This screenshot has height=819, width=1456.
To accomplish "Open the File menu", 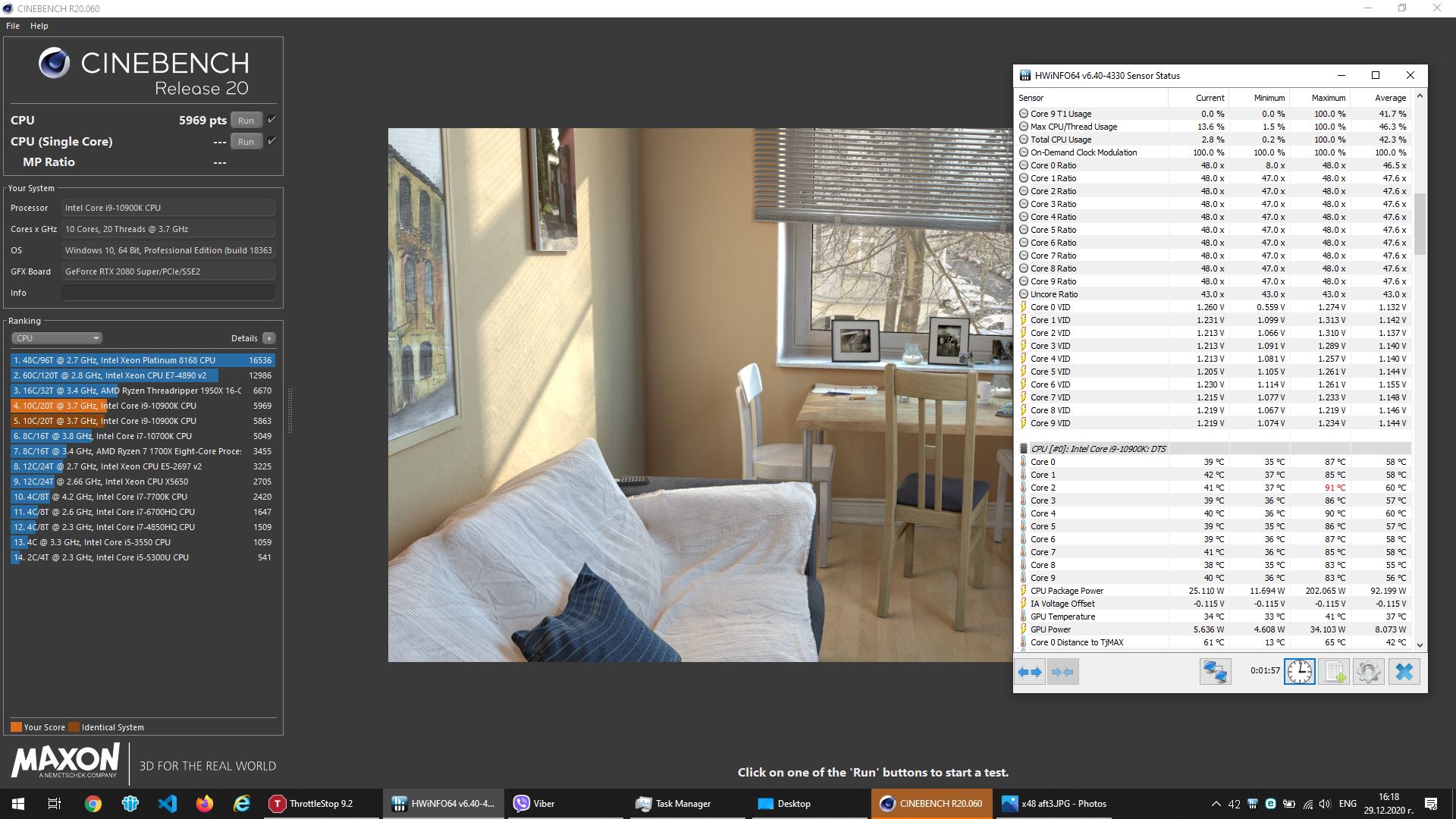I will coord(13,26).
